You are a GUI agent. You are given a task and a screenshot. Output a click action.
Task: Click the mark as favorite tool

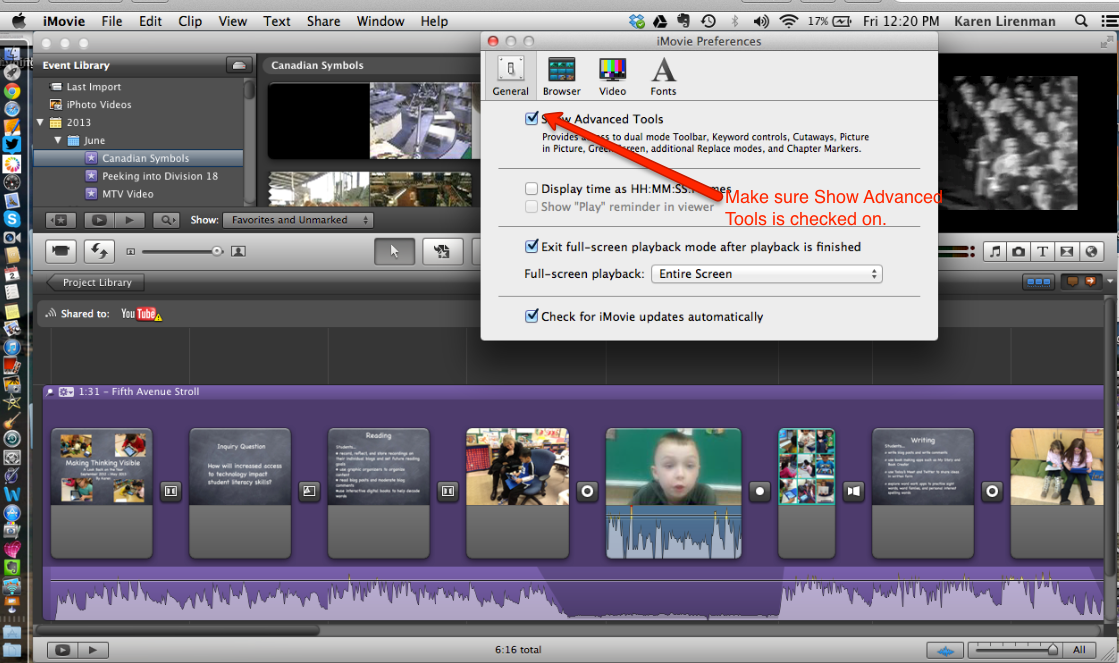coord(442,251)
